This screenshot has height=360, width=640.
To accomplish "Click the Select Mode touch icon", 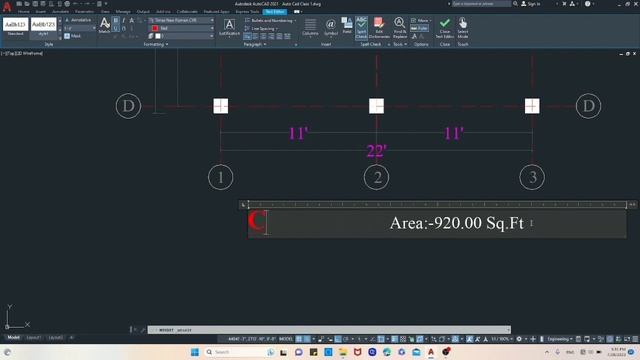I will (463, 28).
